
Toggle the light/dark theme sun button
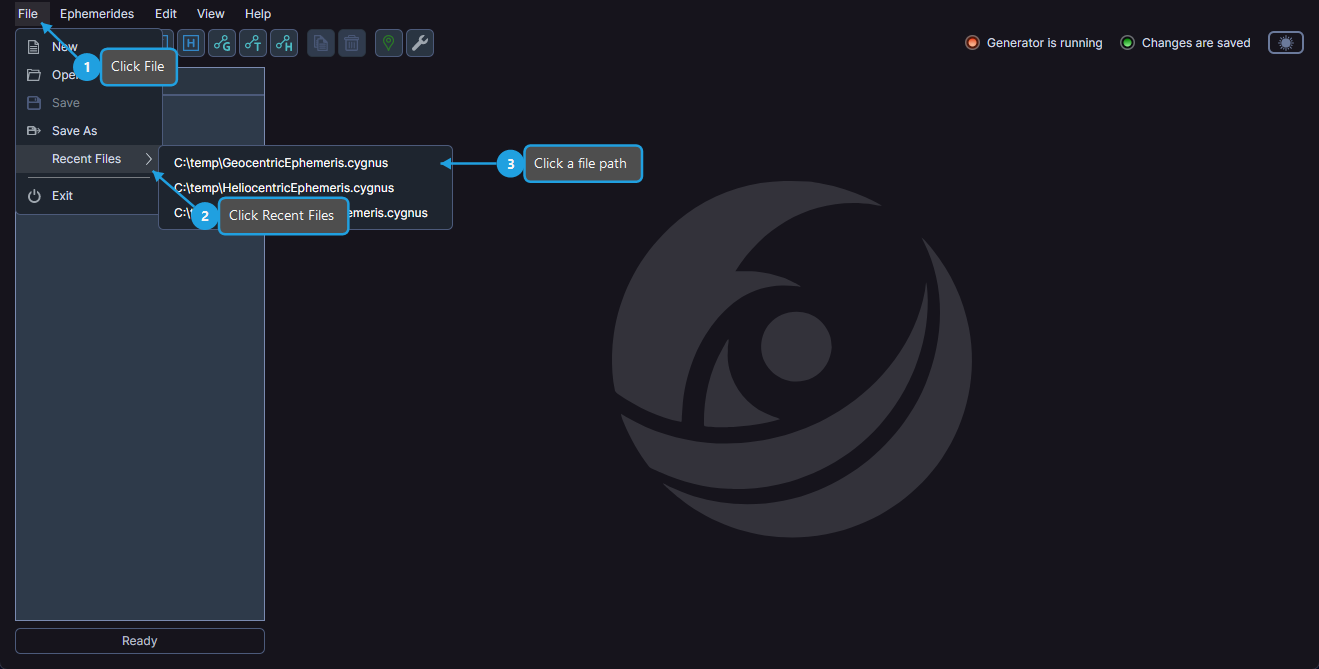1286,43
